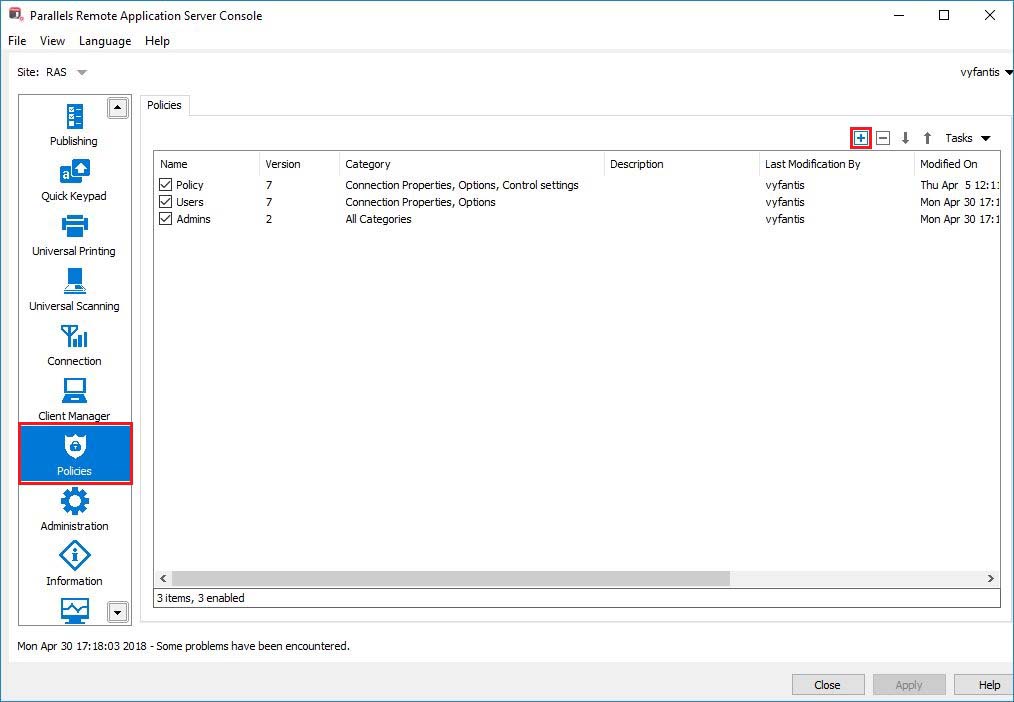Click the '3 items, 3 enabled' status text
1014x702 pixels.
(200, 598)
